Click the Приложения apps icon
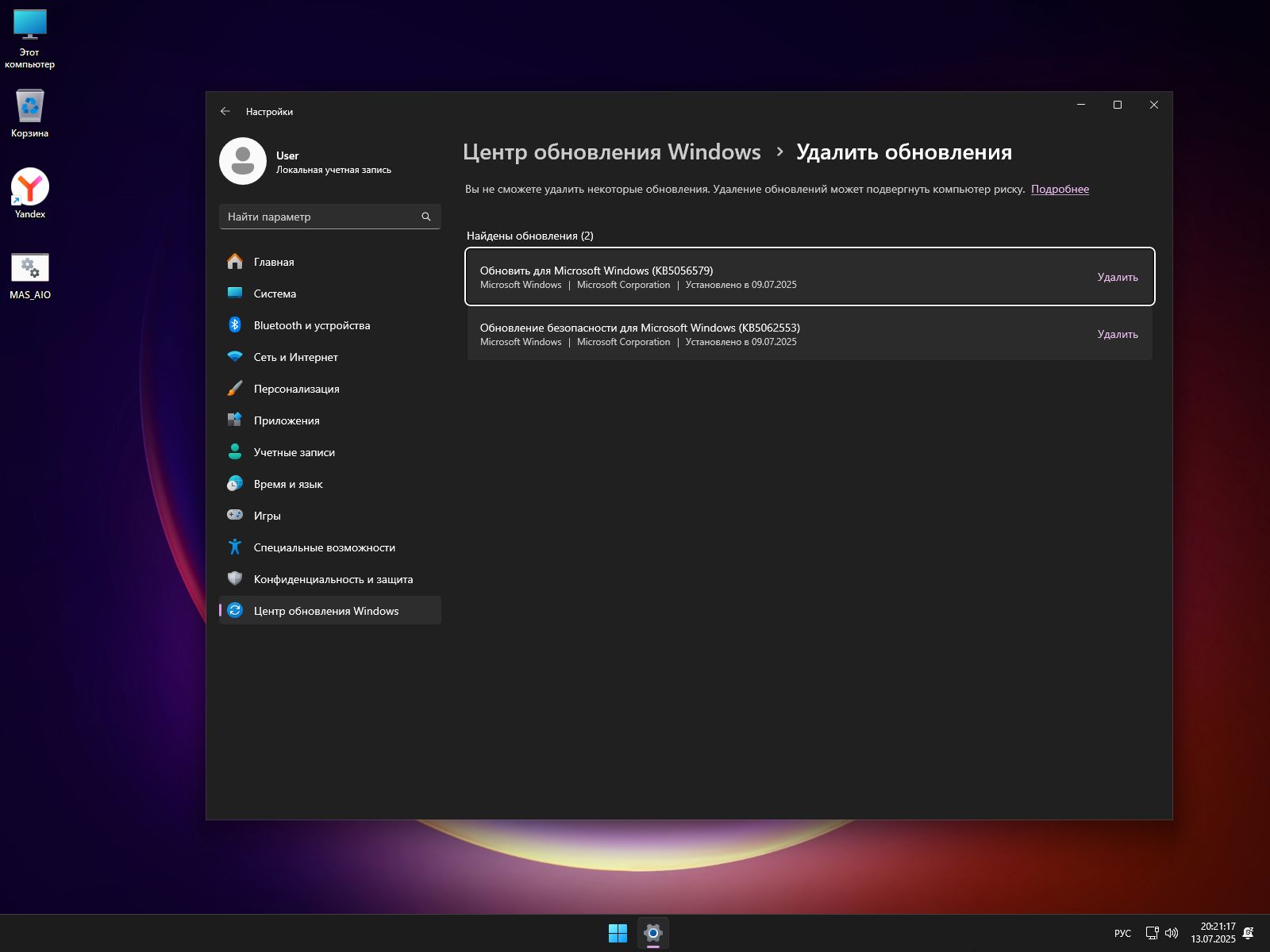 tap(235, 420)
